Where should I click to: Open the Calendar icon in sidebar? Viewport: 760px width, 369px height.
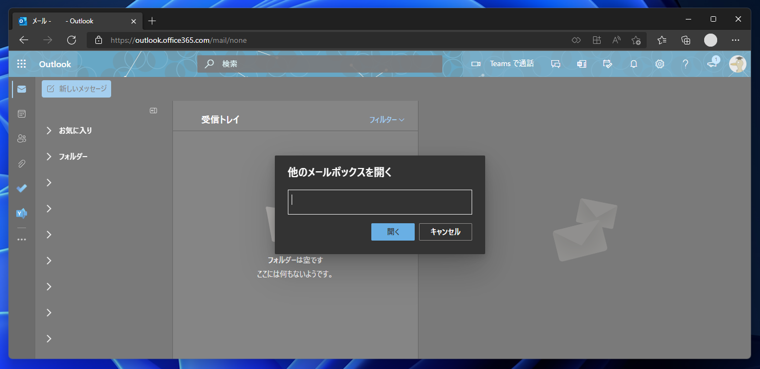(21, 114)
